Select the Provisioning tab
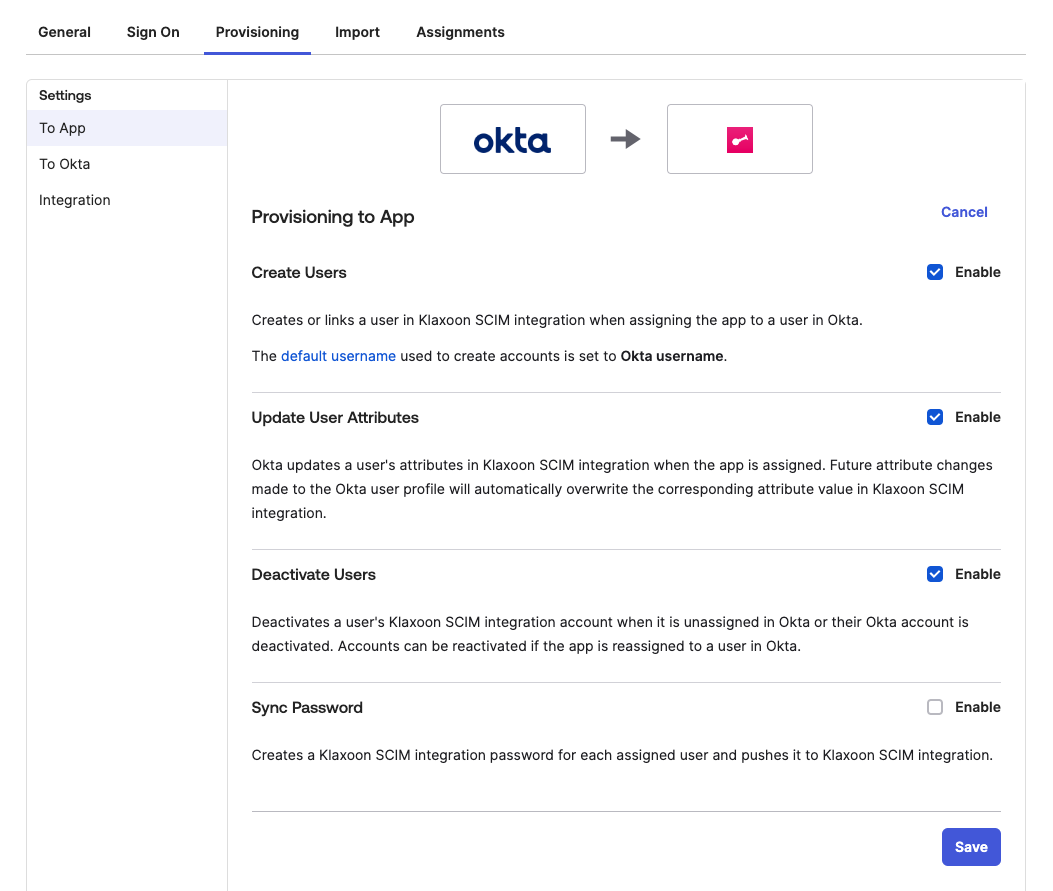The width and height of the screenshot is (1053, 891). tap(257, 32)
